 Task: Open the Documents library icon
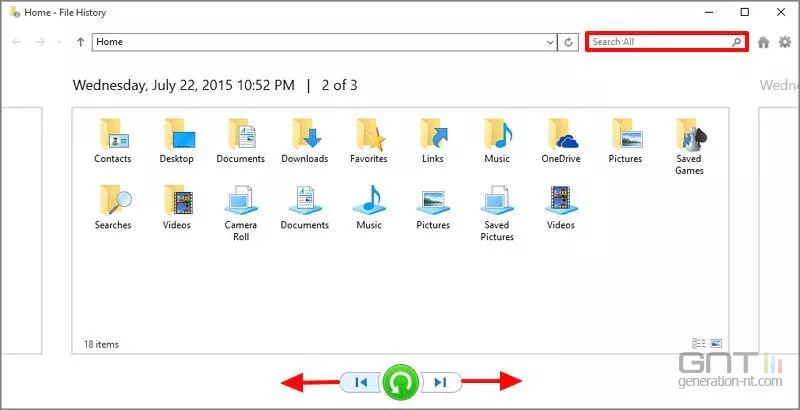(305, 208)
